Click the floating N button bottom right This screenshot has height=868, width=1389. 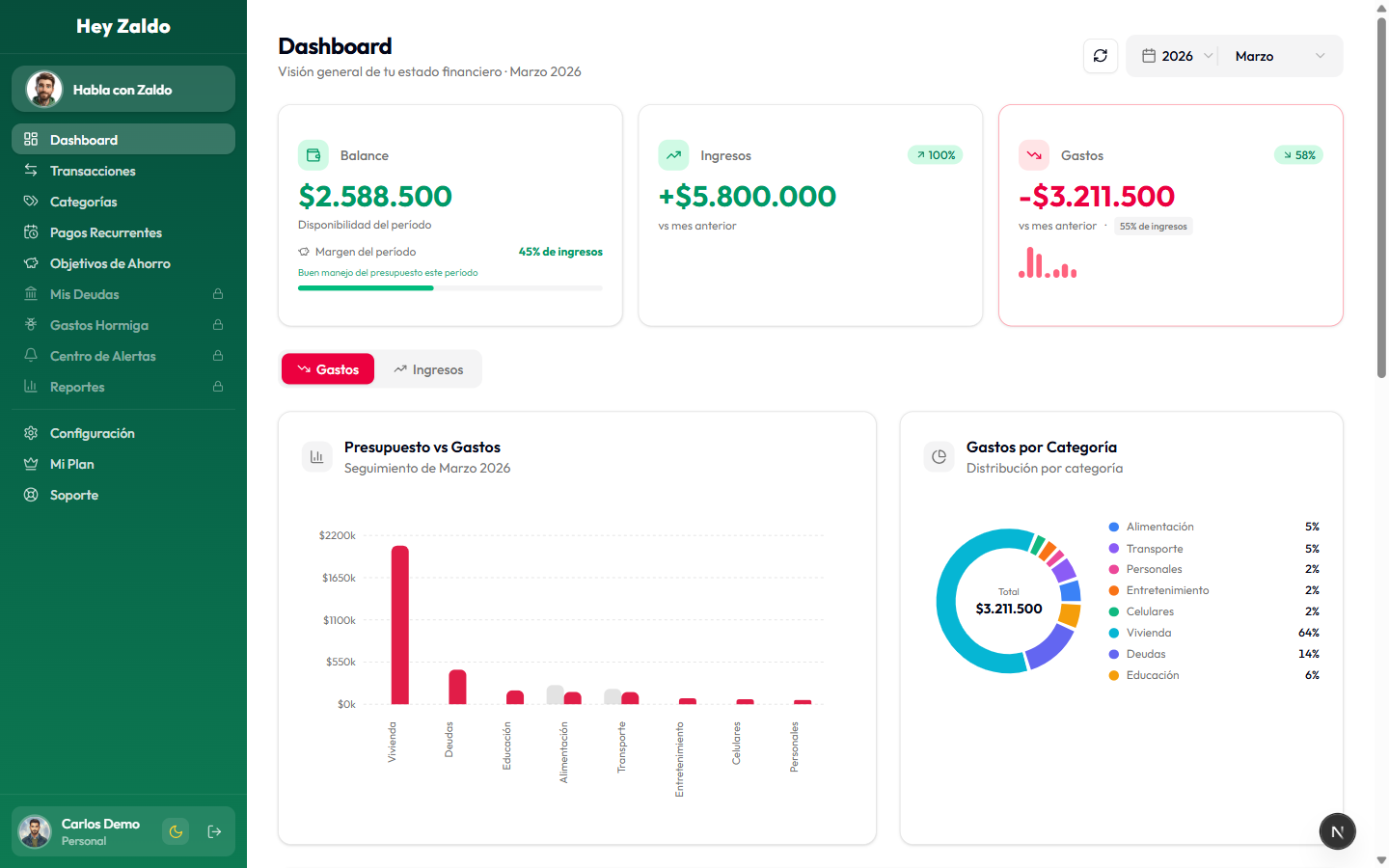(1337, 830)
